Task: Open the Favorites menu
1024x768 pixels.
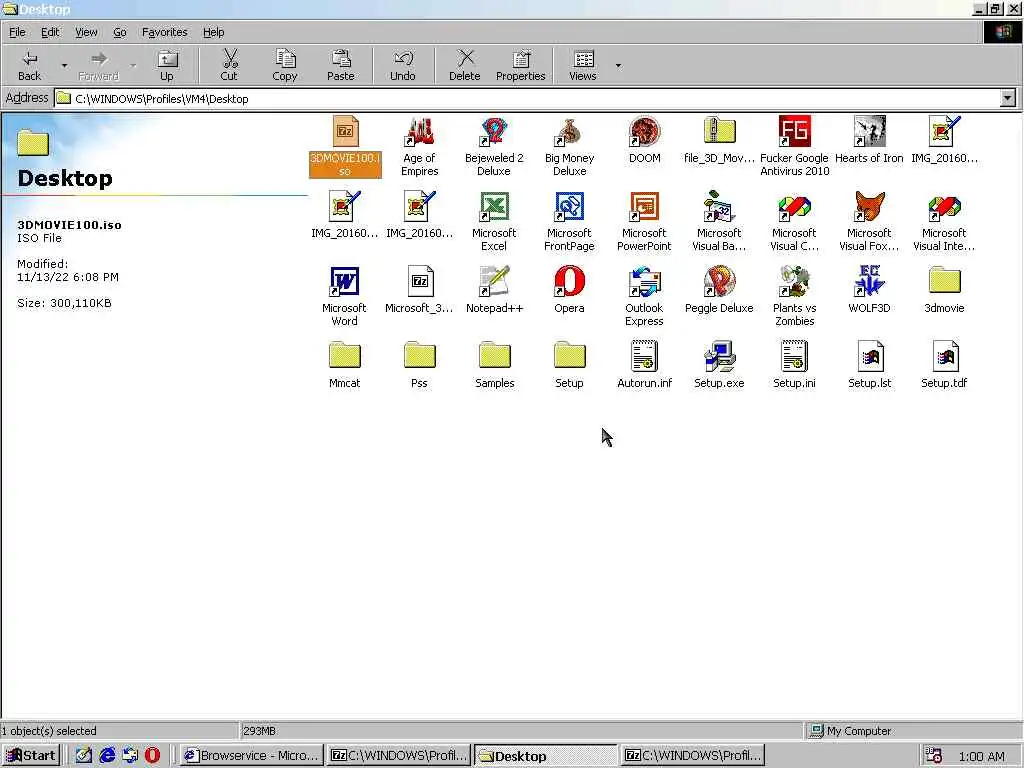Action: coord(165,32)
